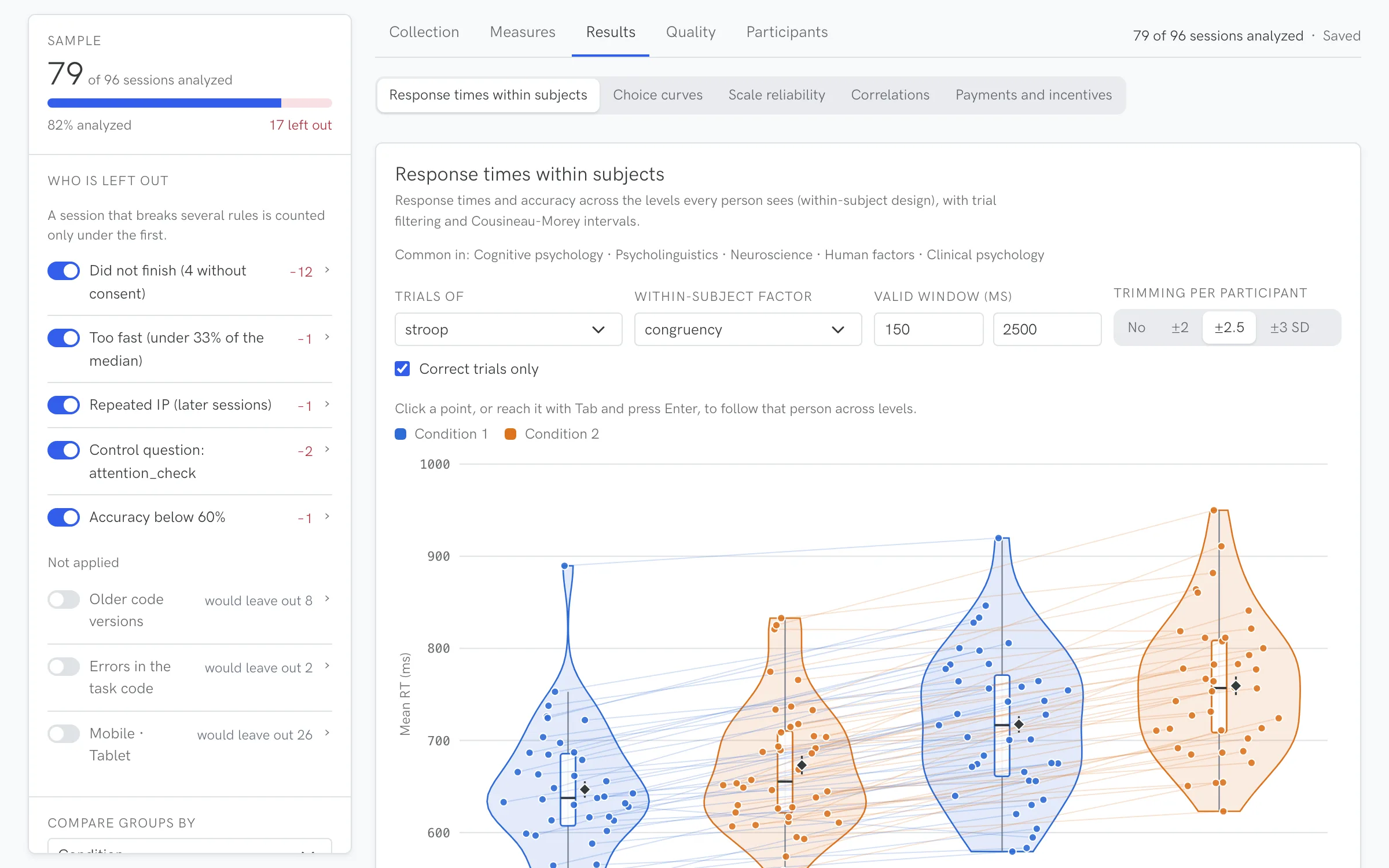Turn off Accuracy below 60% rule
The image size is (1389, 868).
[64, 517]
